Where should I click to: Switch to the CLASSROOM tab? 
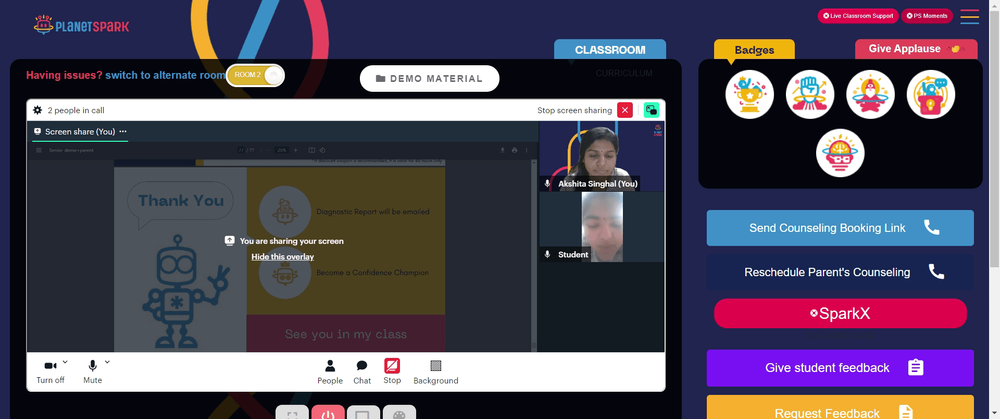pos(610,50)
